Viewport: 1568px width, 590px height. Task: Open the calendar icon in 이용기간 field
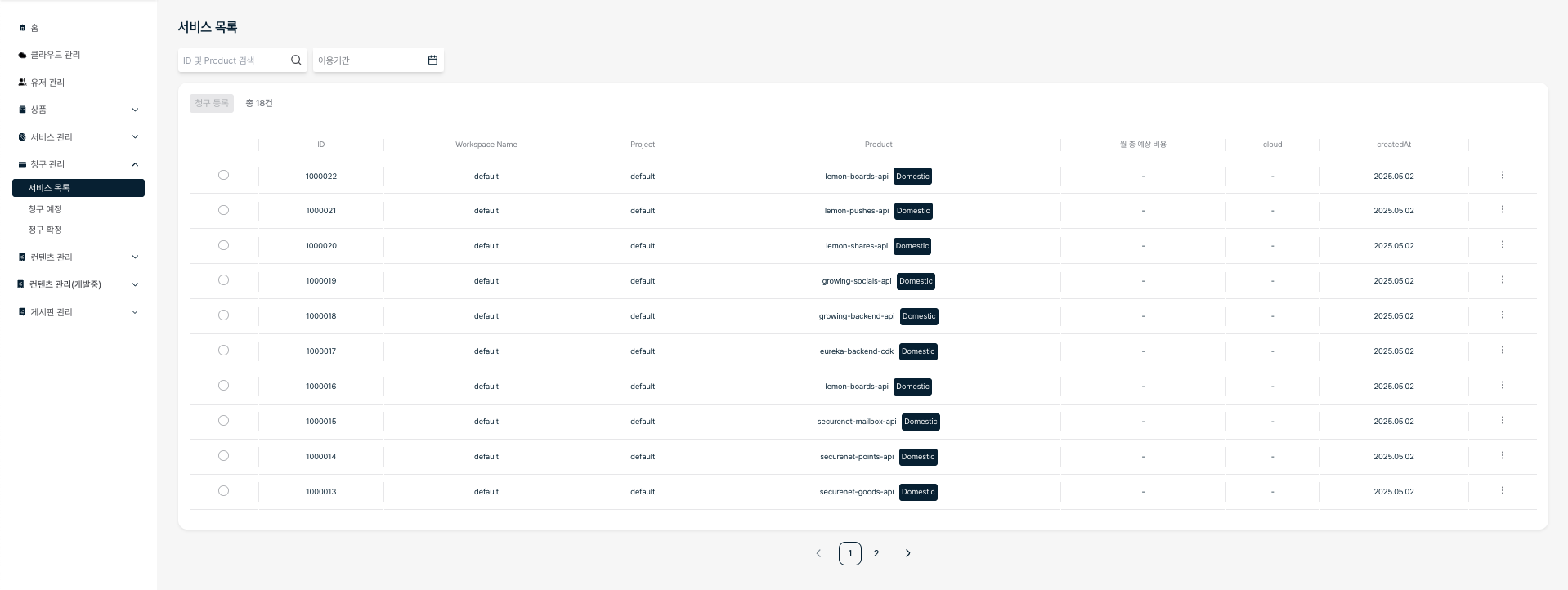coord(432,60)
